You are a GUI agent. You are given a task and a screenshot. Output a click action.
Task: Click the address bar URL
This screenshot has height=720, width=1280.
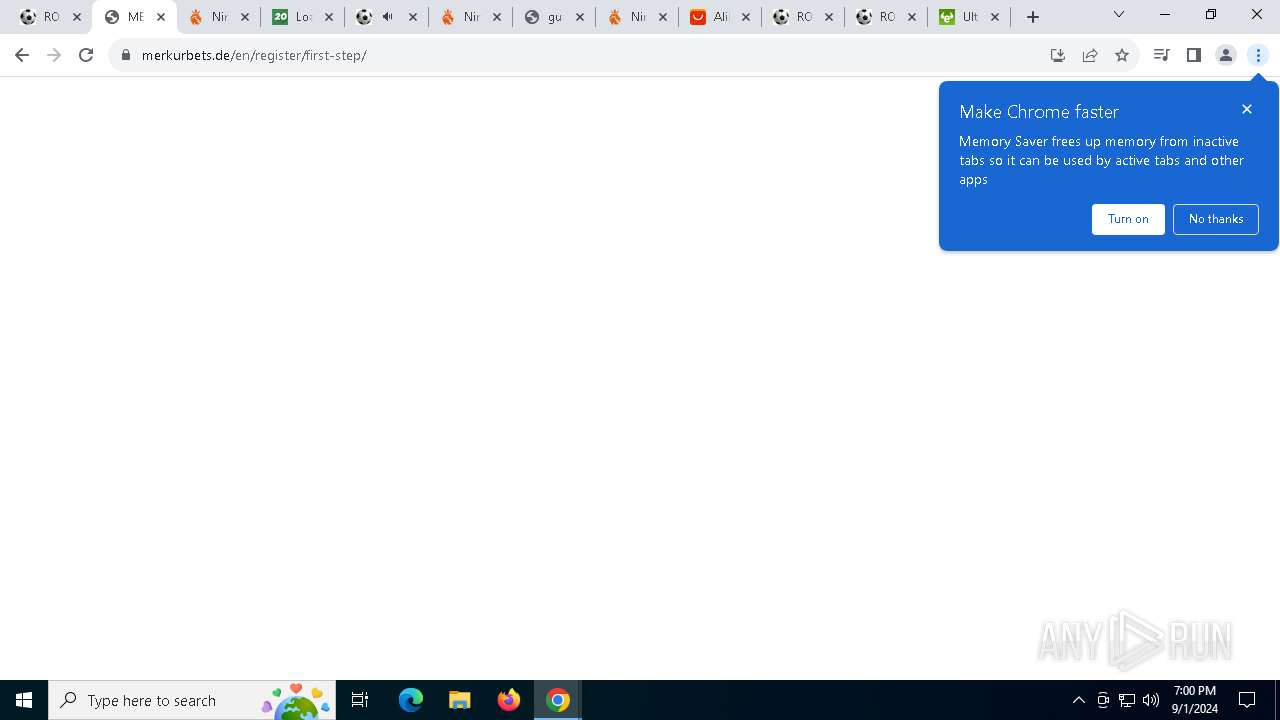coord(254,55)
